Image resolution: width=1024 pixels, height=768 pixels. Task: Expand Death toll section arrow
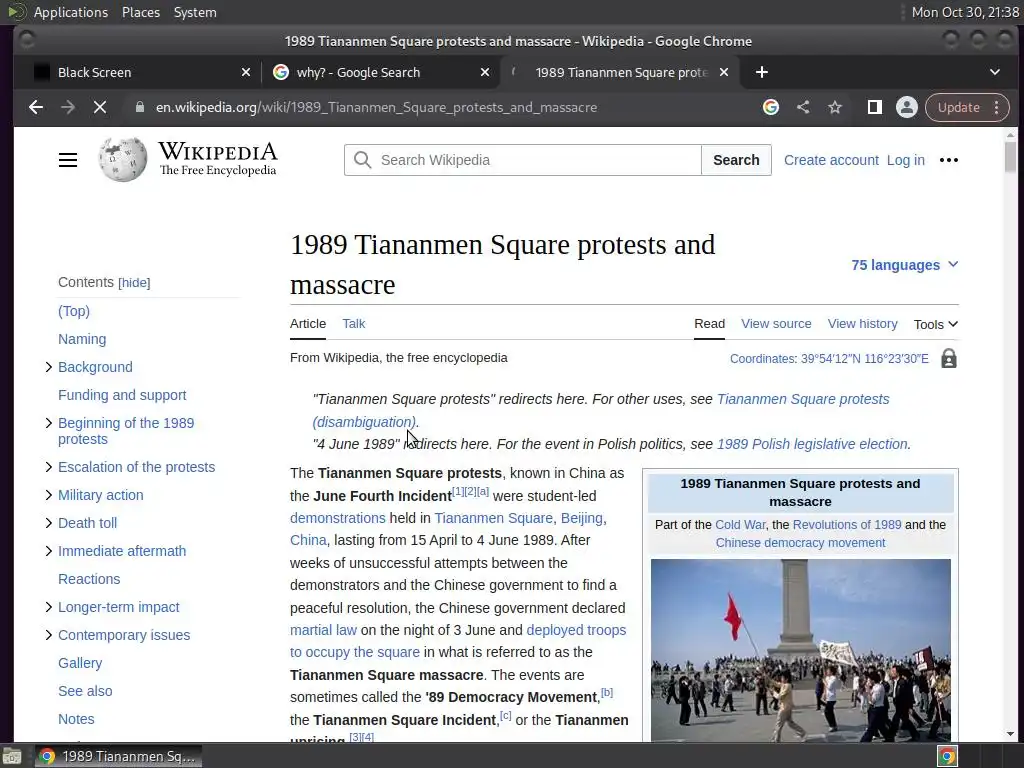(48, 523)
